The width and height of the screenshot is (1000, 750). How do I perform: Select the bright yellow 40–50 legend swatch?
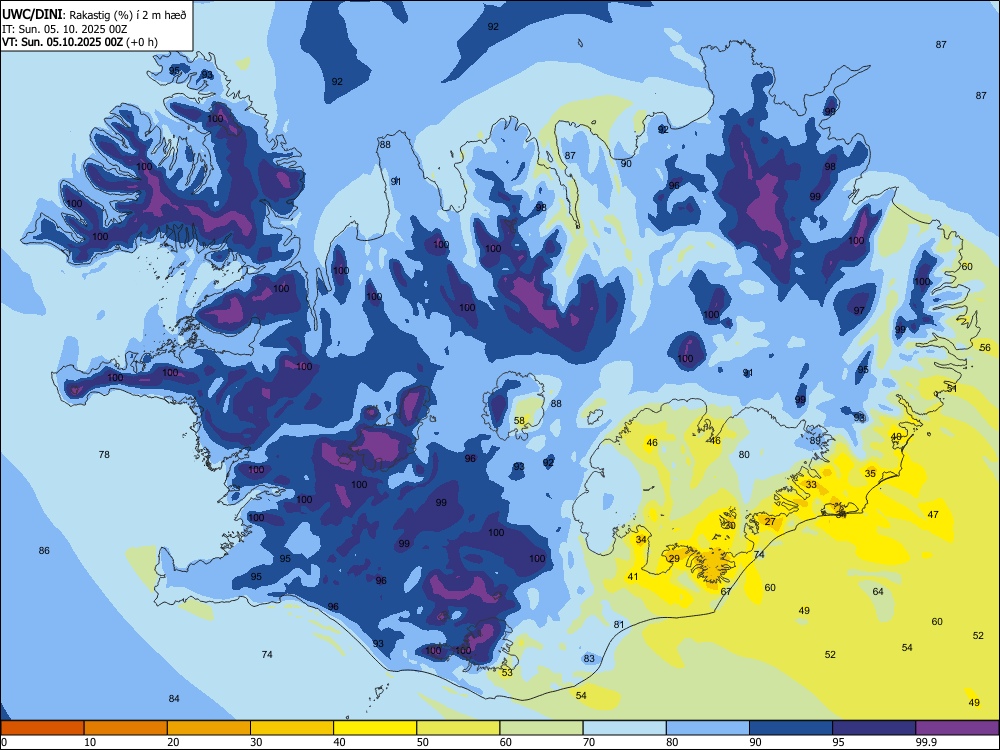[x=375, y=728]
